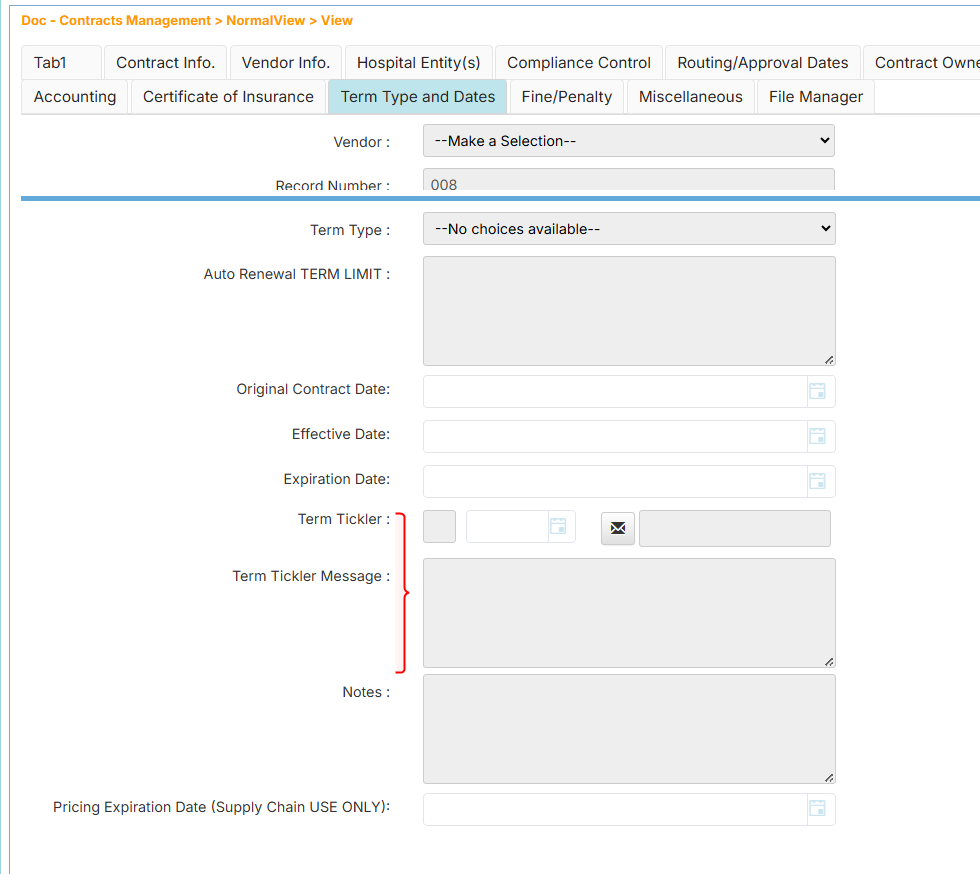Open calendar picker for Pricing Expiration Date
The width and height of the screenshot is (980, 874).
pyautogui.click(x=817, y=809)
